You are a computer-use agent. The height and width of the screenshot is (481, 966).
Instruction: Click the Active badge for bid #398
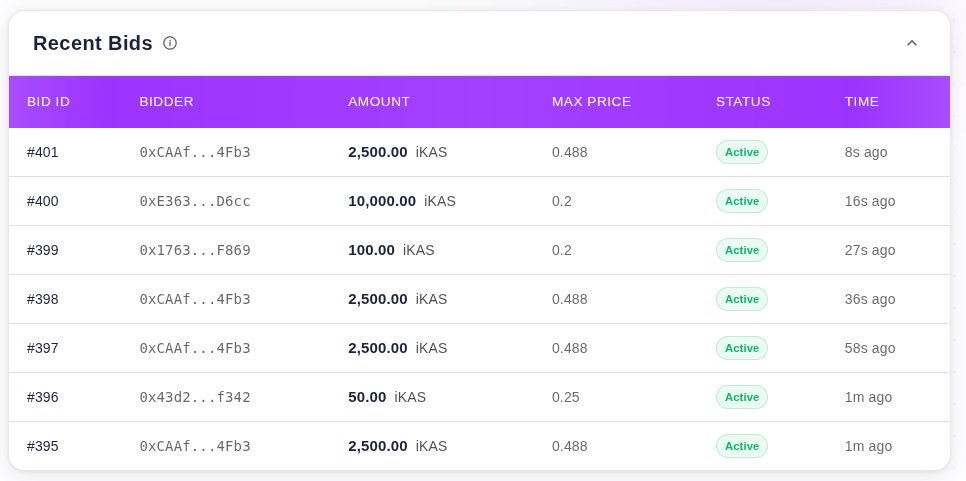click(x=742, y=299)
